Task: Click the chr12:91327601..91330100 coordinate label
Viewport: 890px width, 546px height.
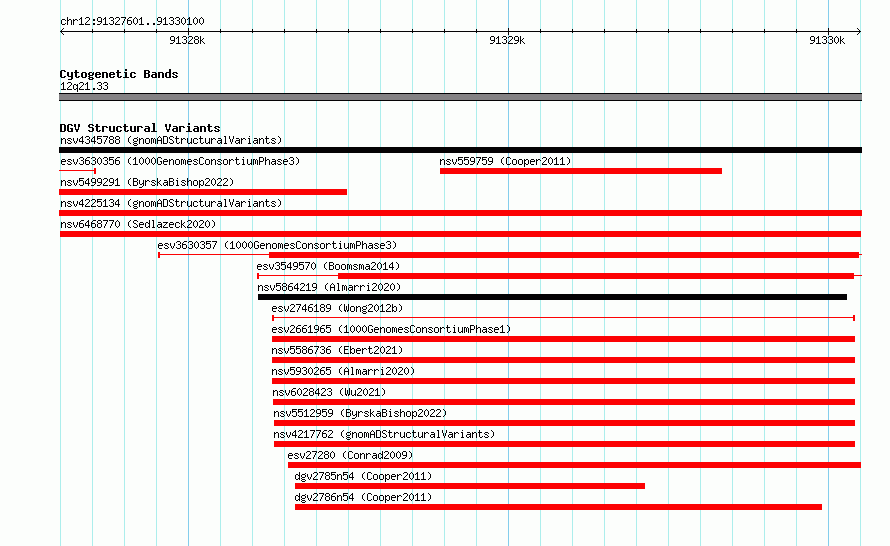Action: (132, 21)
